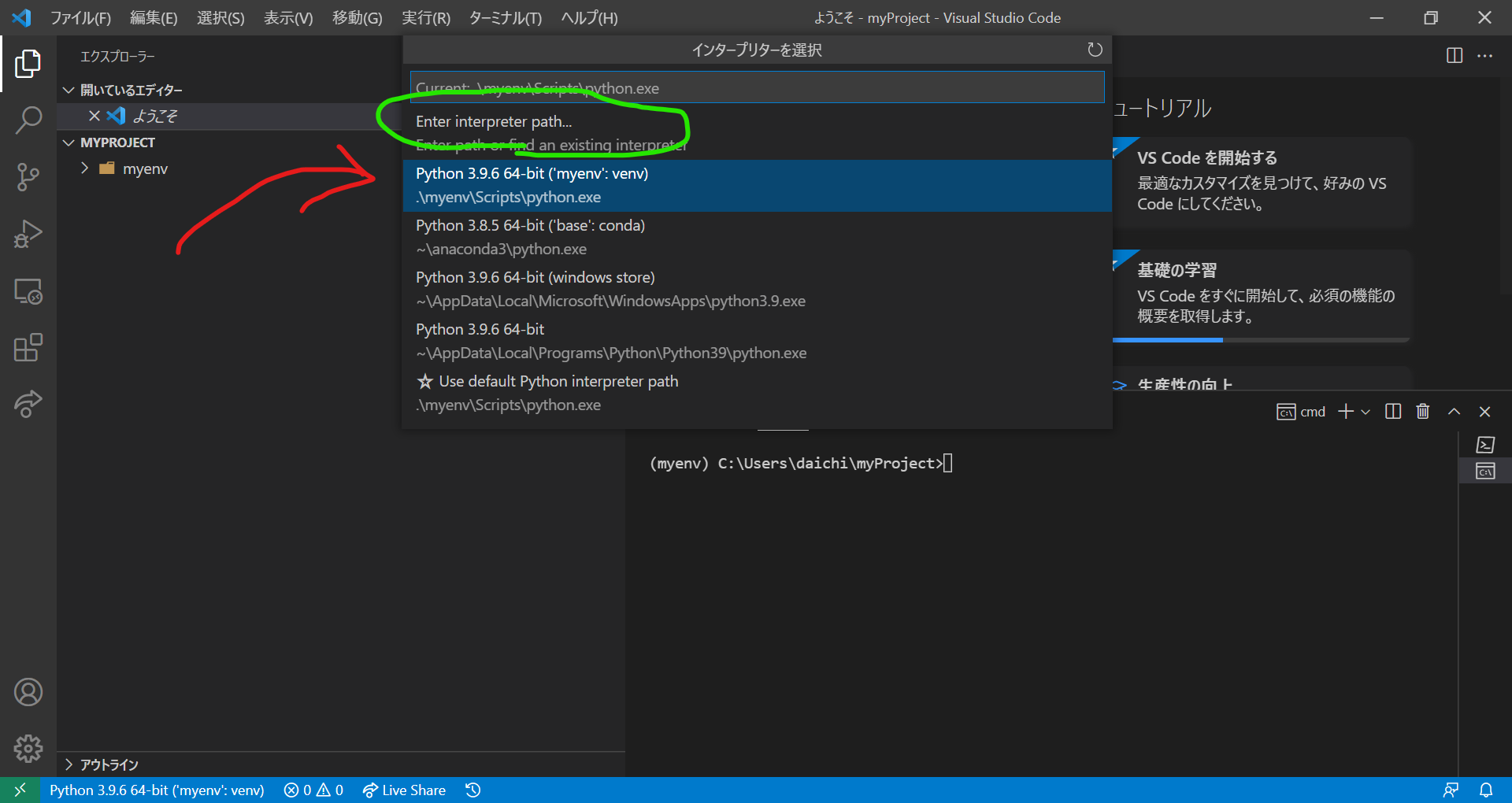Screen dimensions: 1512x803
Task: Open the feedback icon in status bar
Action: coord(1451,790)
